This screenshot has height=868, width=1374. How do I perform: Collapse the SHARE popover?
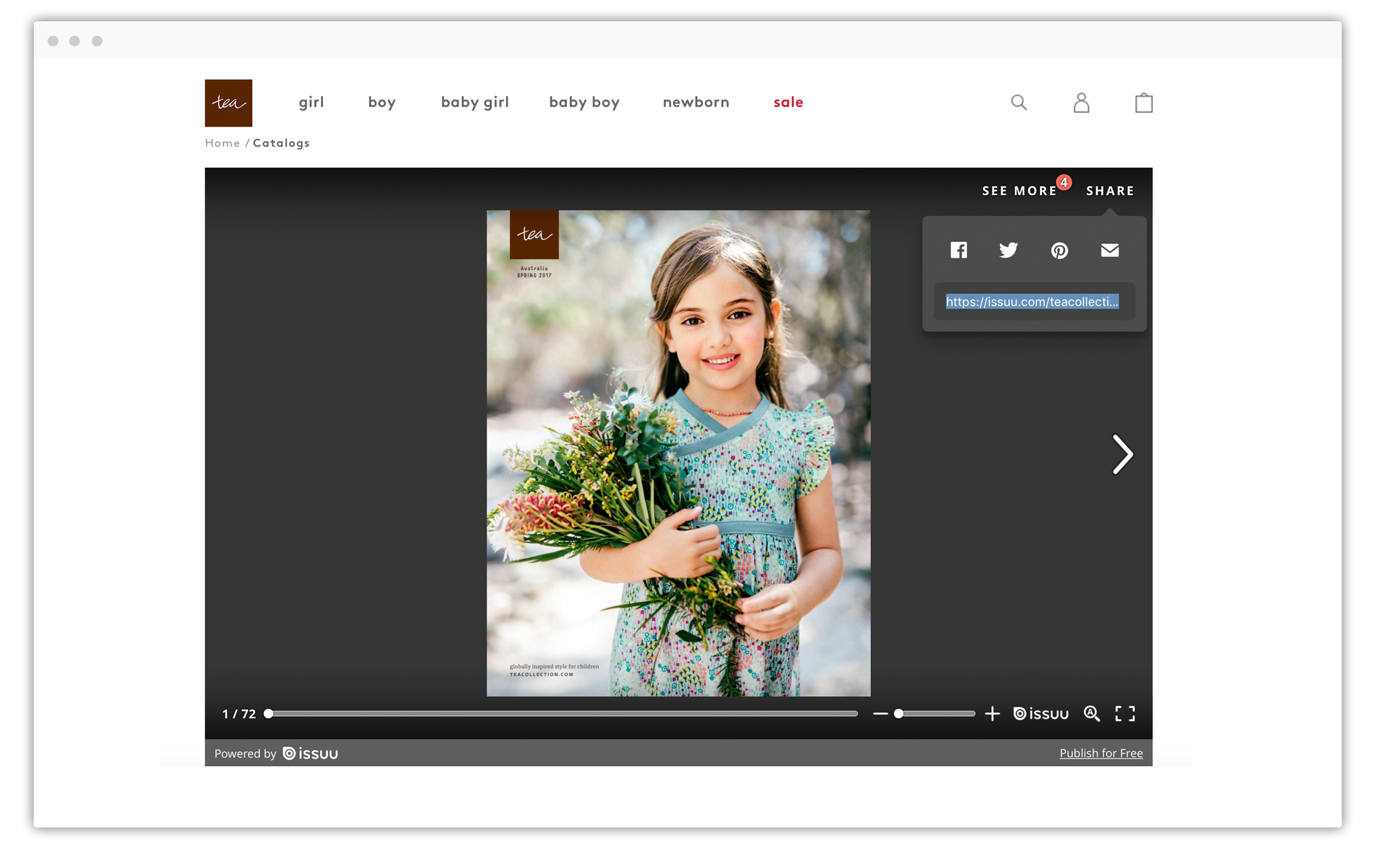tap(1109, 190)
